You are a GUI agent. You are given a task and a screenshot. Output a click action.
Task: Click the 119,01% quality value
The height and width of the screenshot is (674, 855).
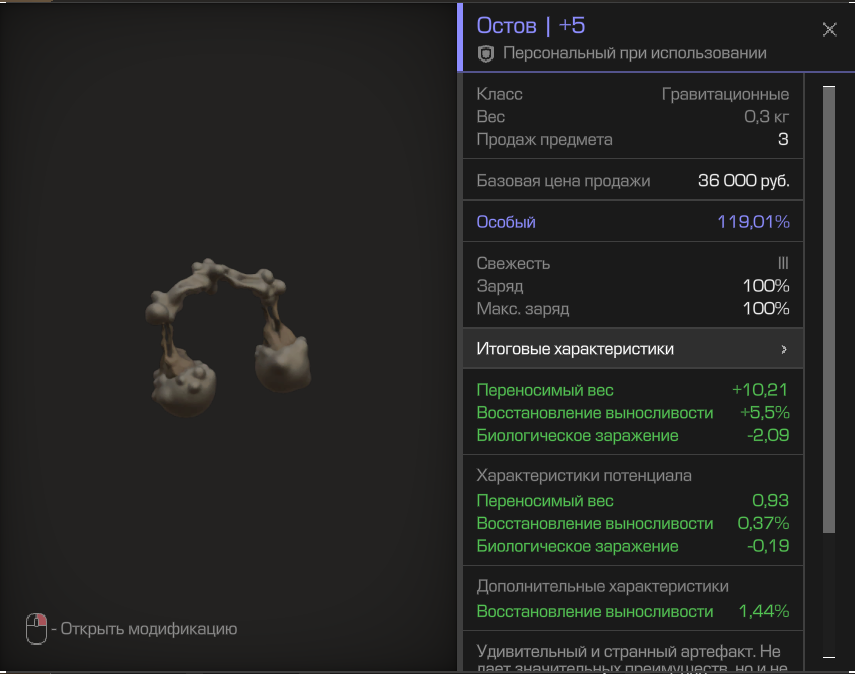(x=753, y=222)
